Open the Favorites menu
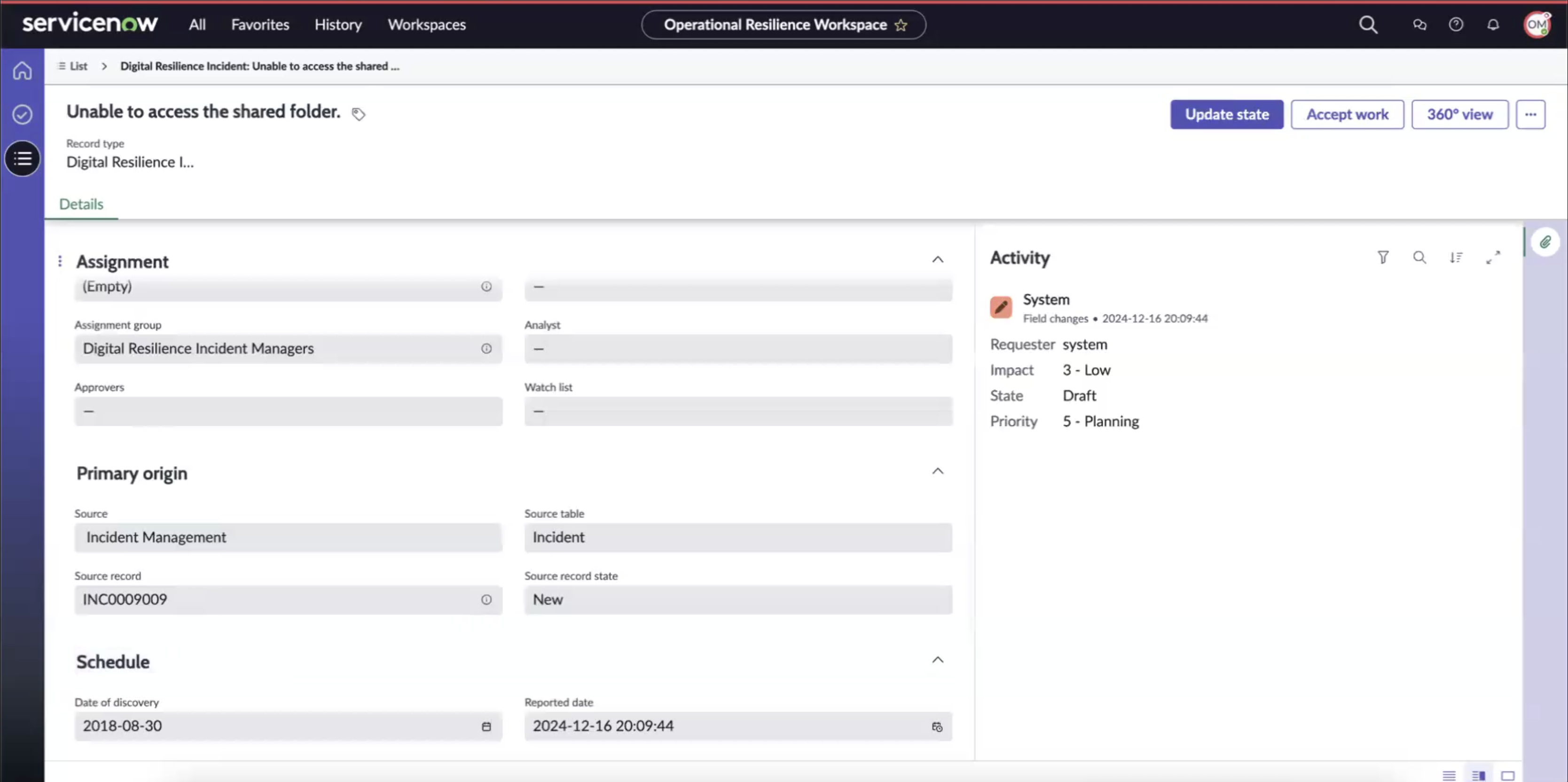The height and width of the screenshot is (782, 1568). [x=260, y=24]
